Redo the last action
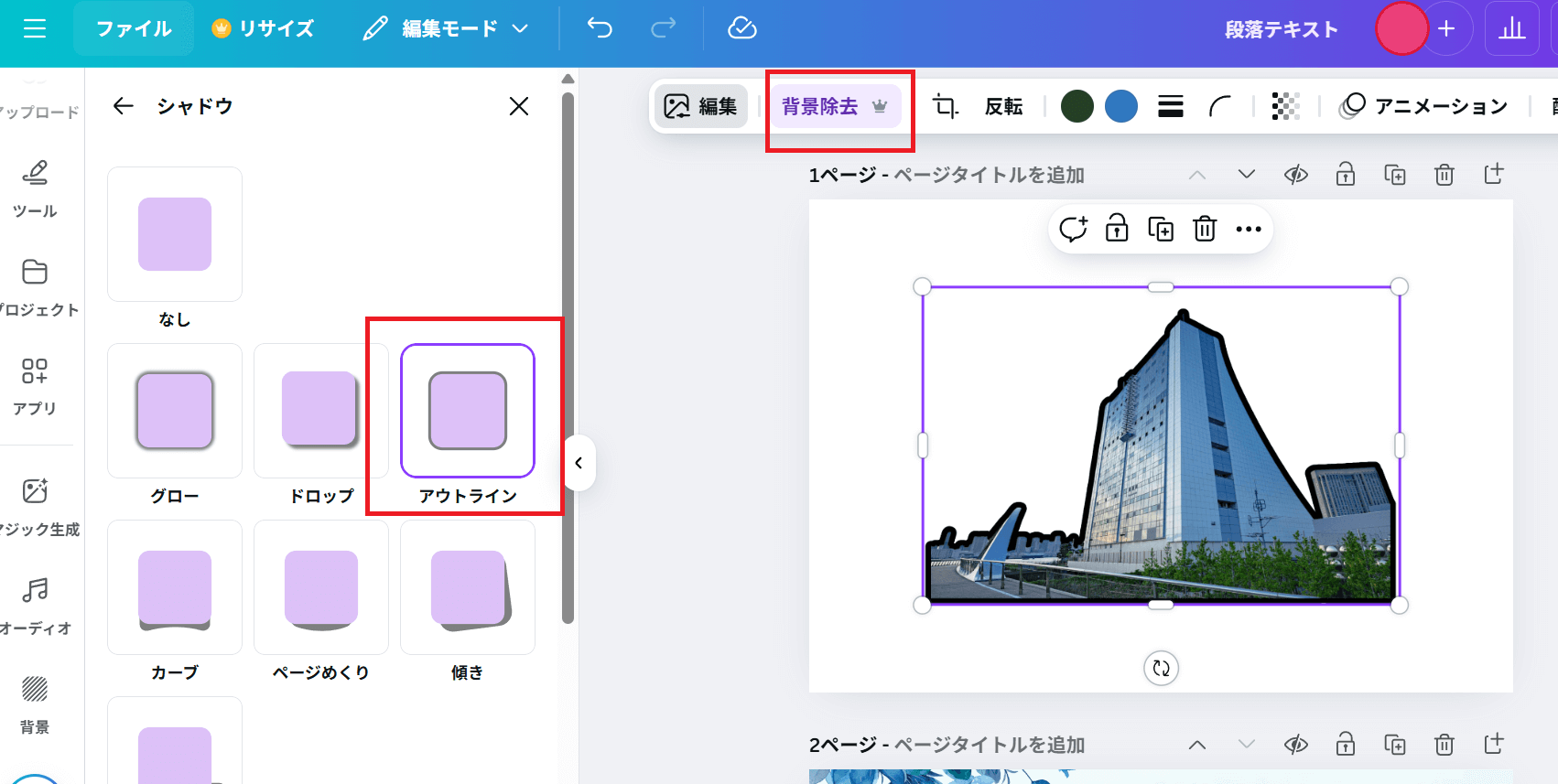 663,29
